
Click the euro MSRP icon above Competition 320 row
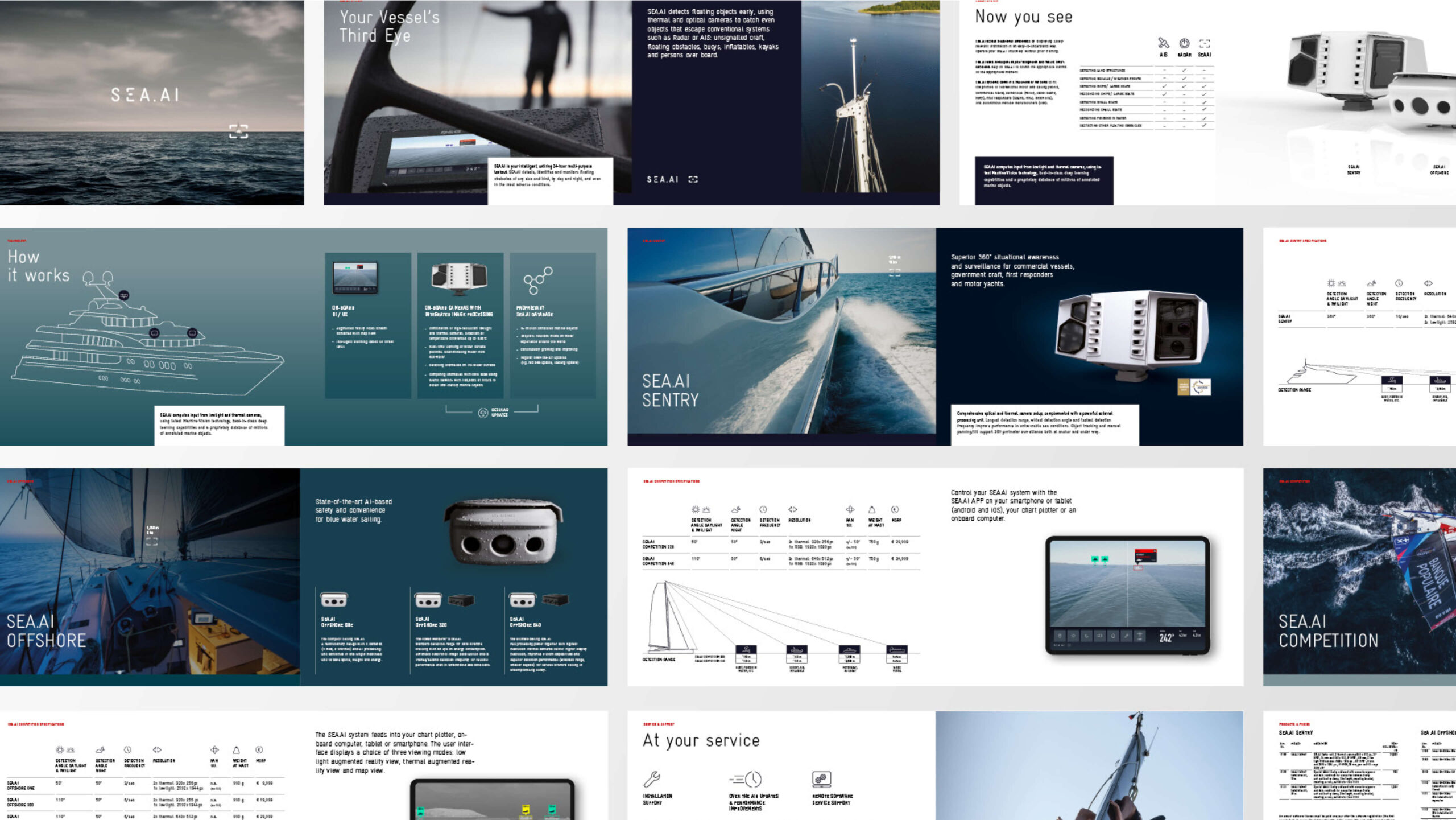coord(895,510)
